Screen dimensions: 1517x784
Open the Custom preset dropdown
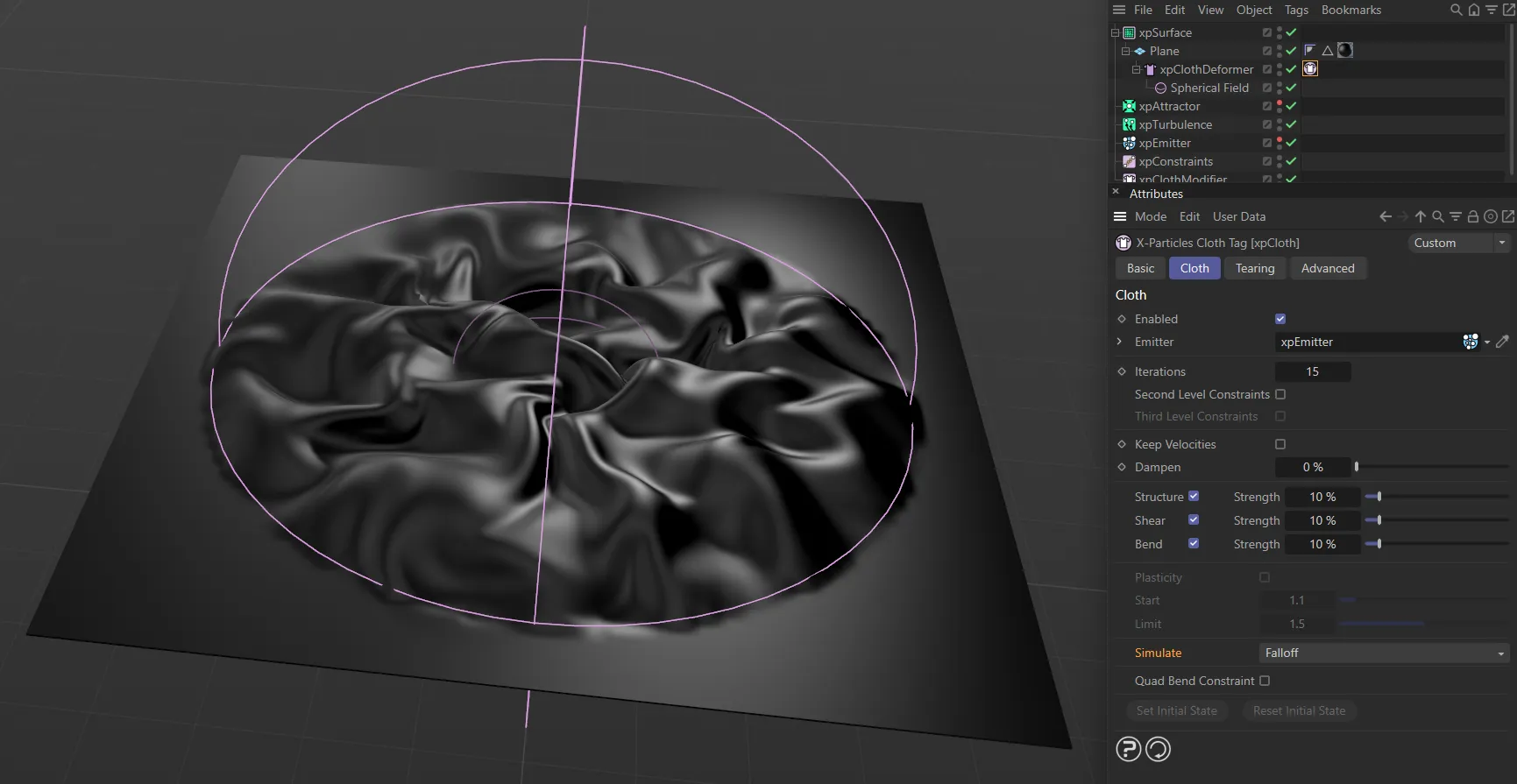(x=1459, y=243)
